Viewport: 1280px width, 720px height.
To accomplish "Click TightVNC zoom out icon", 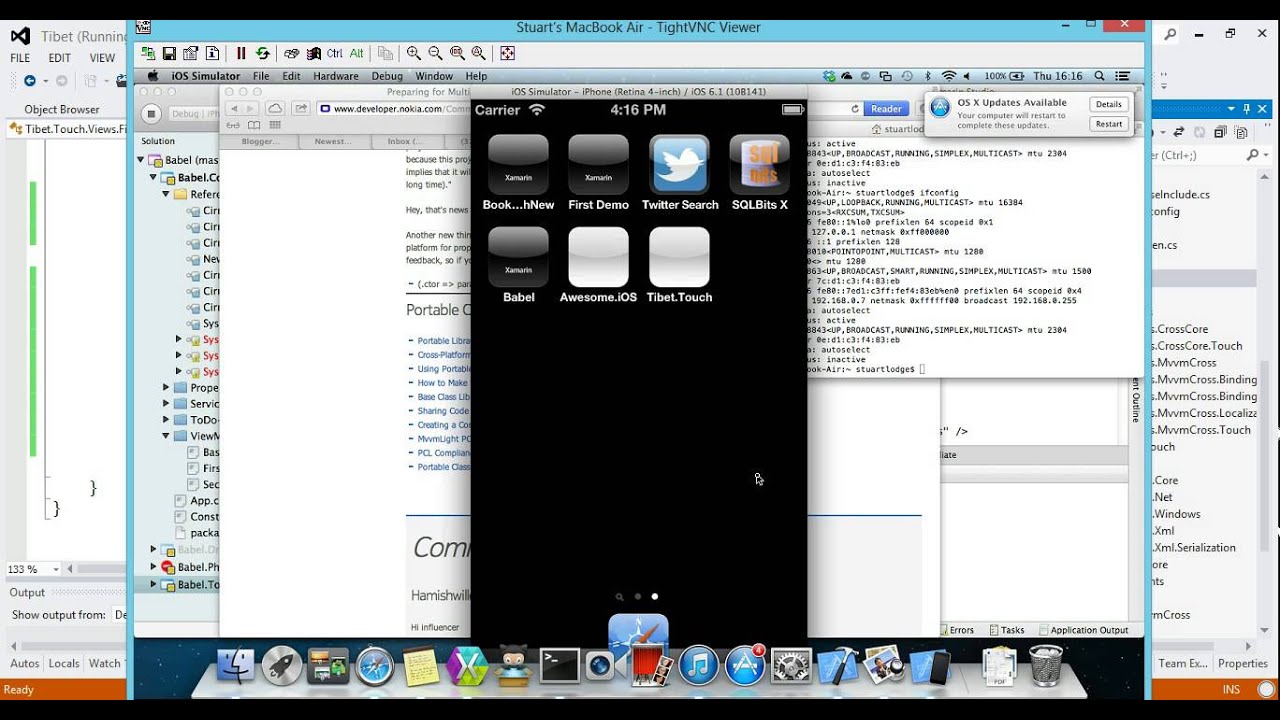I will pos(435,53).
